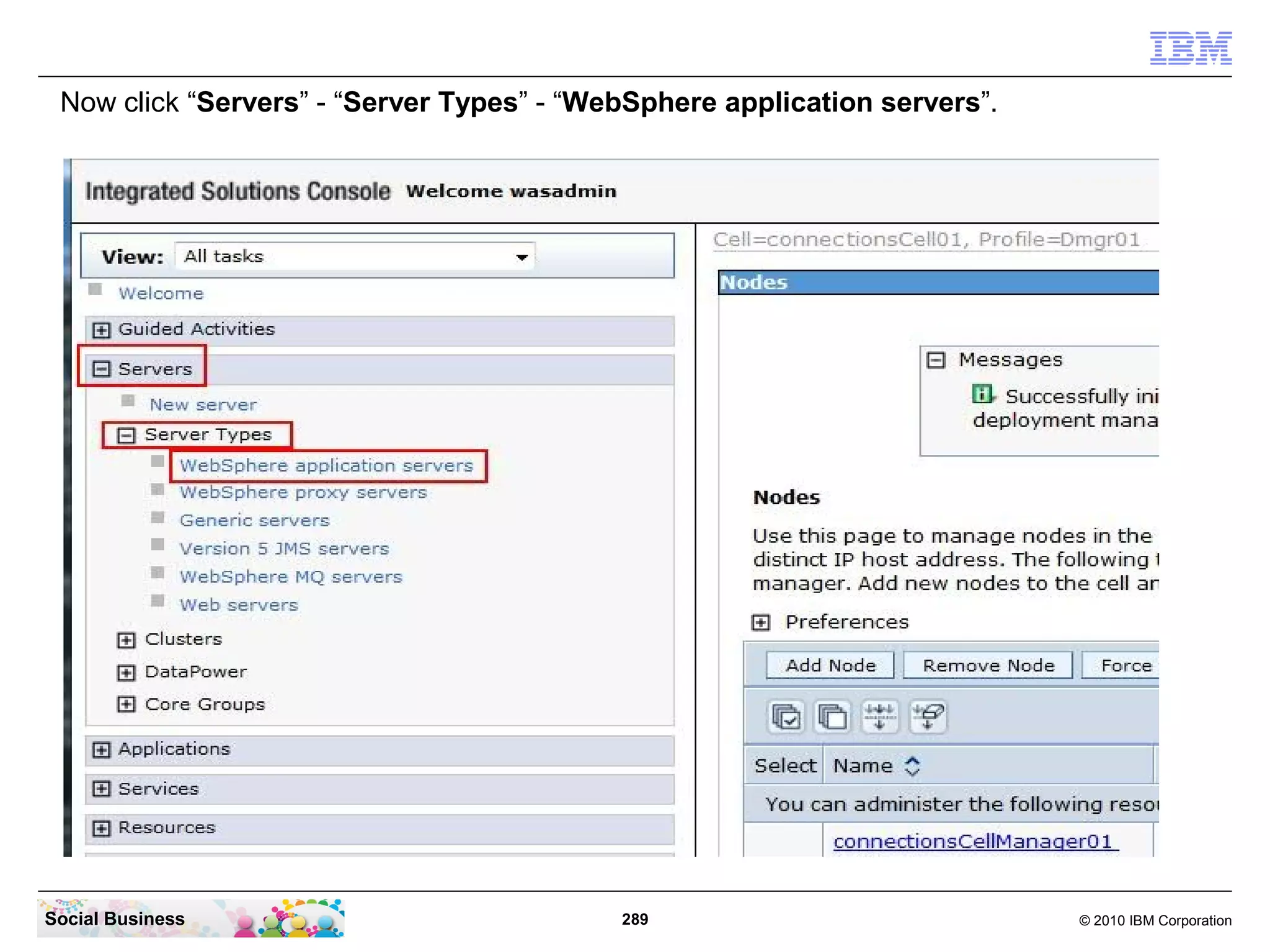Click the Add Node button
Image resolution: width=1270 pixels, height=952 pixels.
click(830, 666)
